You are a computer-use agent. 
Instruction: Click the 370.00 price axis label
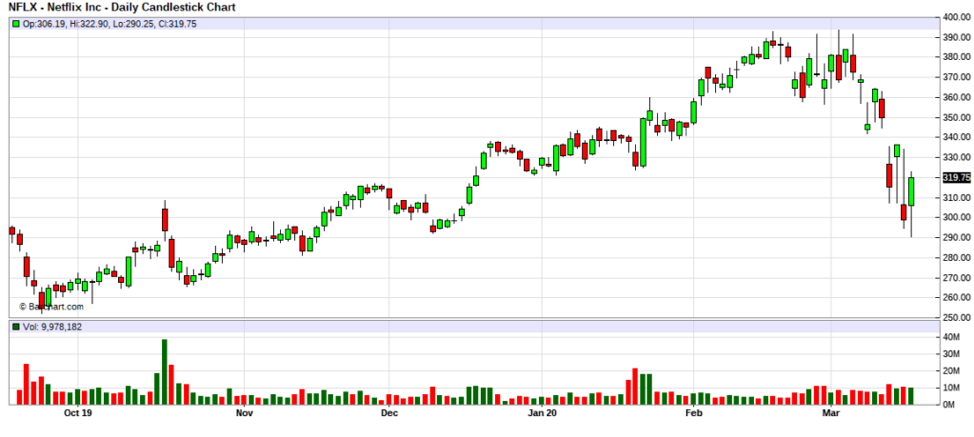pos(957,78)
